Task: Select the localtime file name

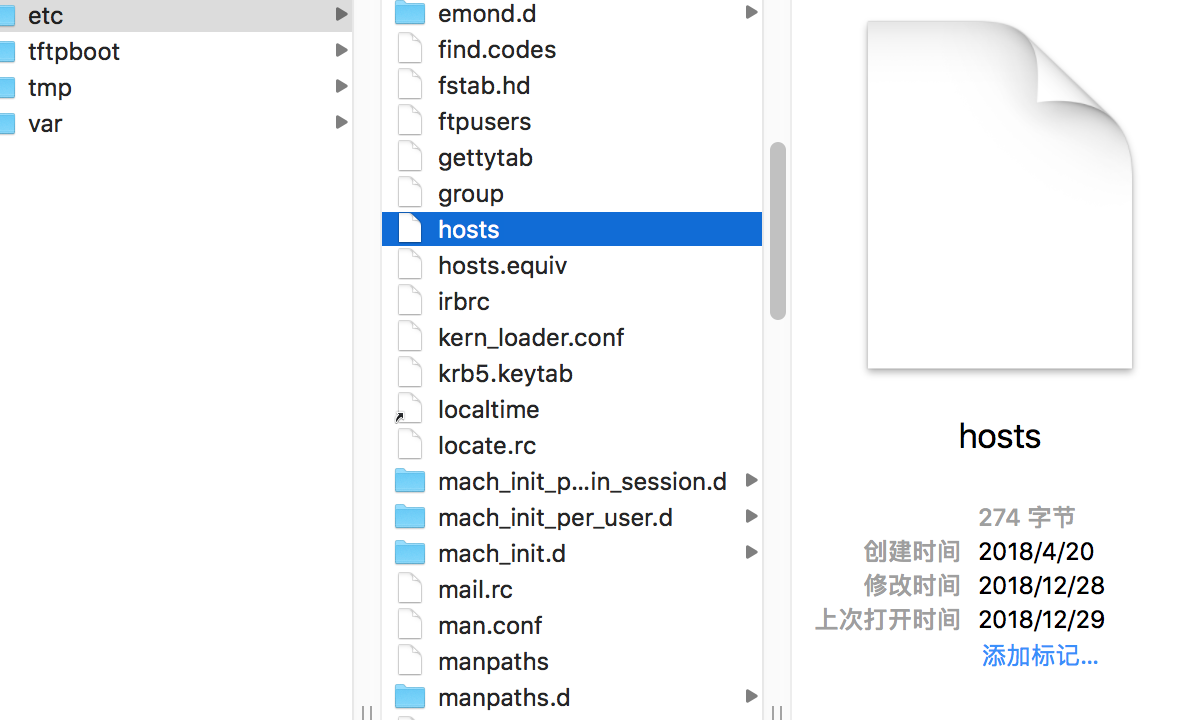Action: point(489,410)
